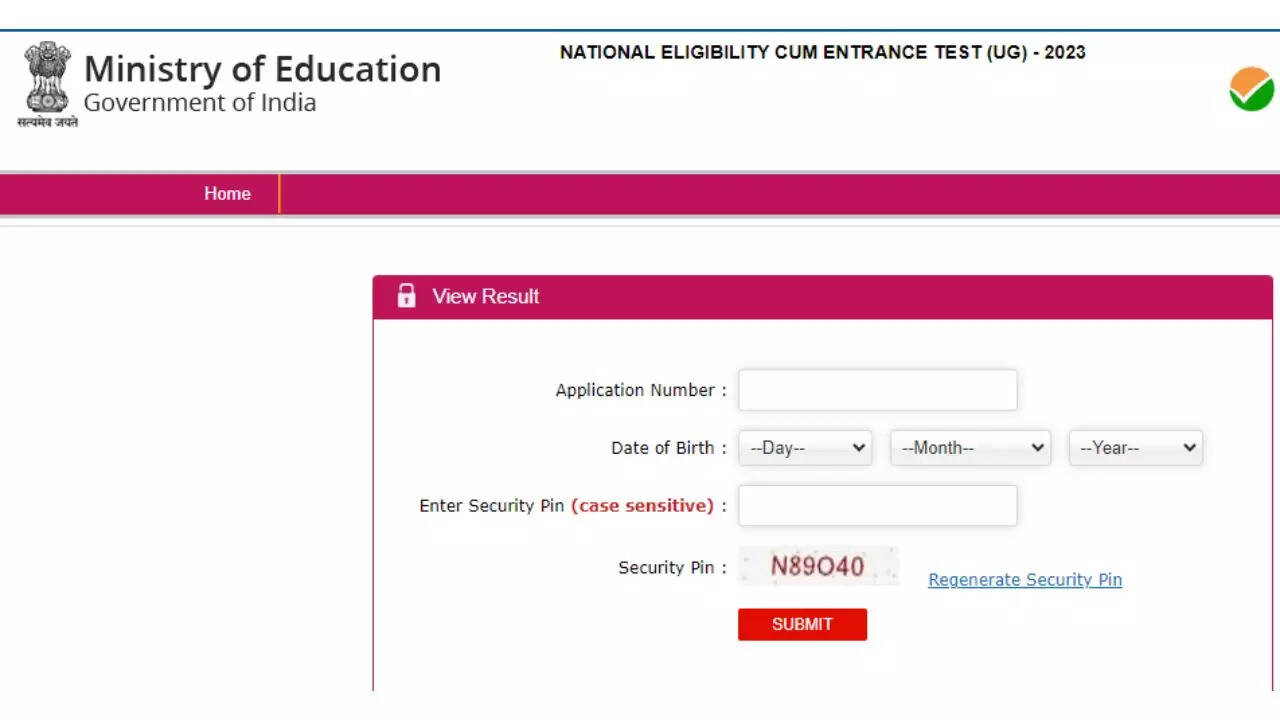The width and height of the screenshot is (1280, 720).
Task: Click the Ministry of Education heading
Action: click(262, 69)
